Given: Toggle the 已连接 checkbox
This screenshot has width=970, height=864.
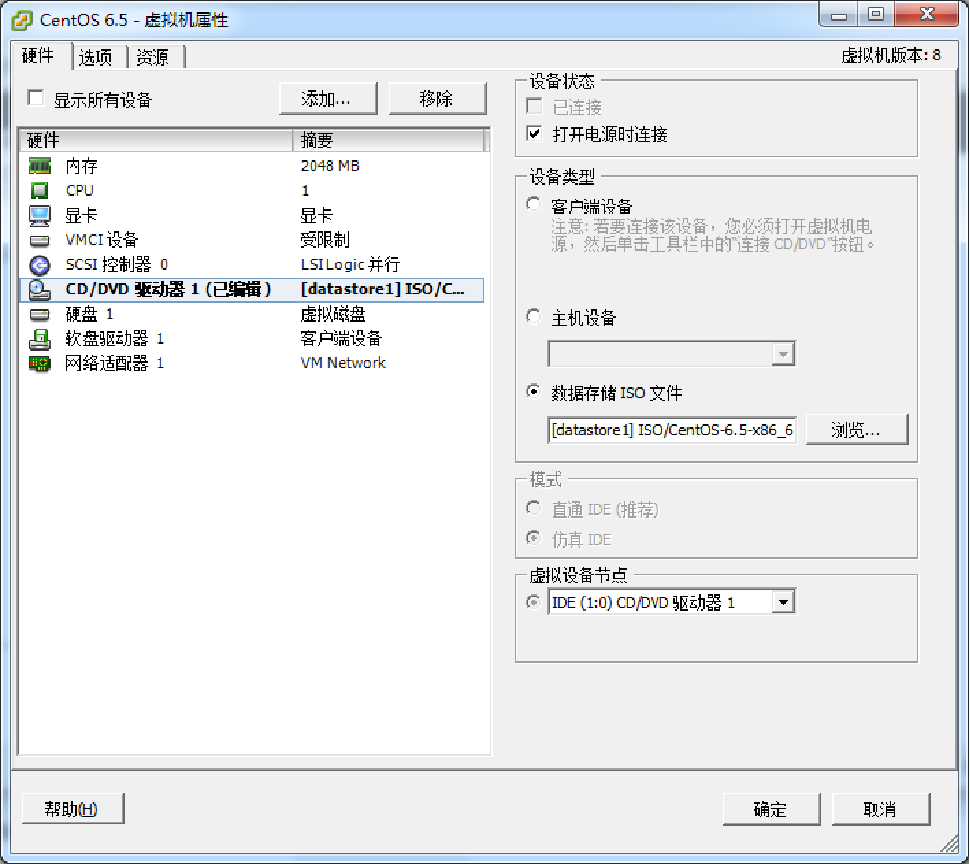Looking at the screenshot, I should (x=534, y=106).
